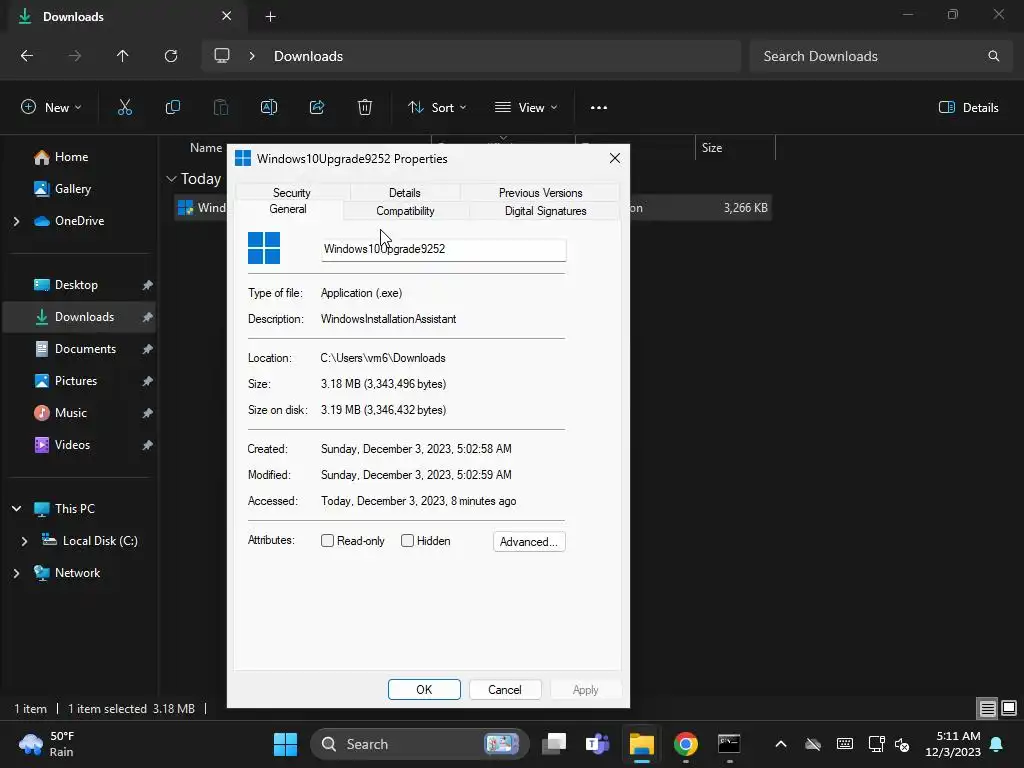Click the Paste clipboard icon
This screenshot has height=768, width=1024.
pos(221,108)
